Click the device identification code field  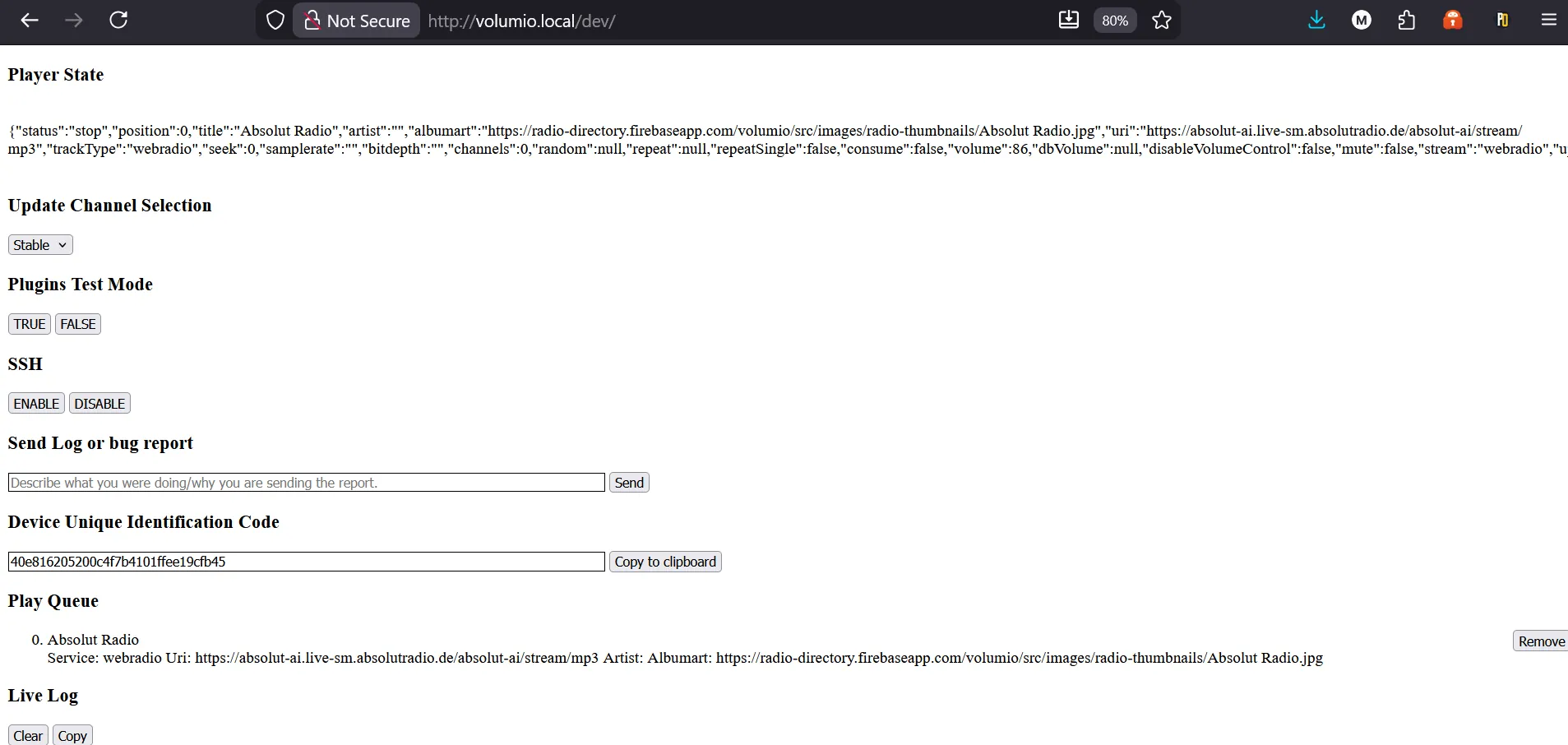[307, 562]
